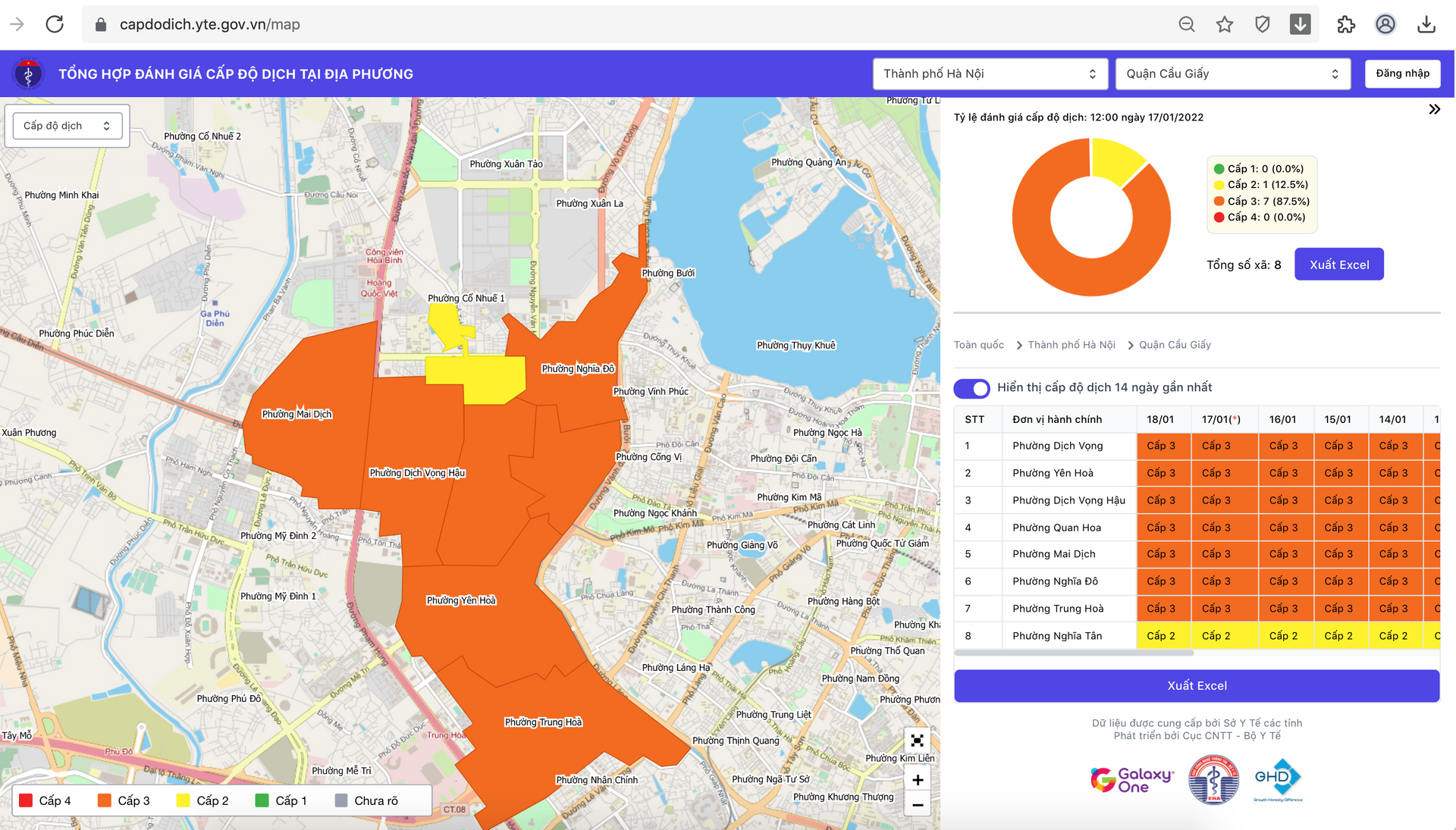Click the orange Cấp 3 map legend swatch
This screenshot has height=830, width=1456.
(x=105, y=800)
